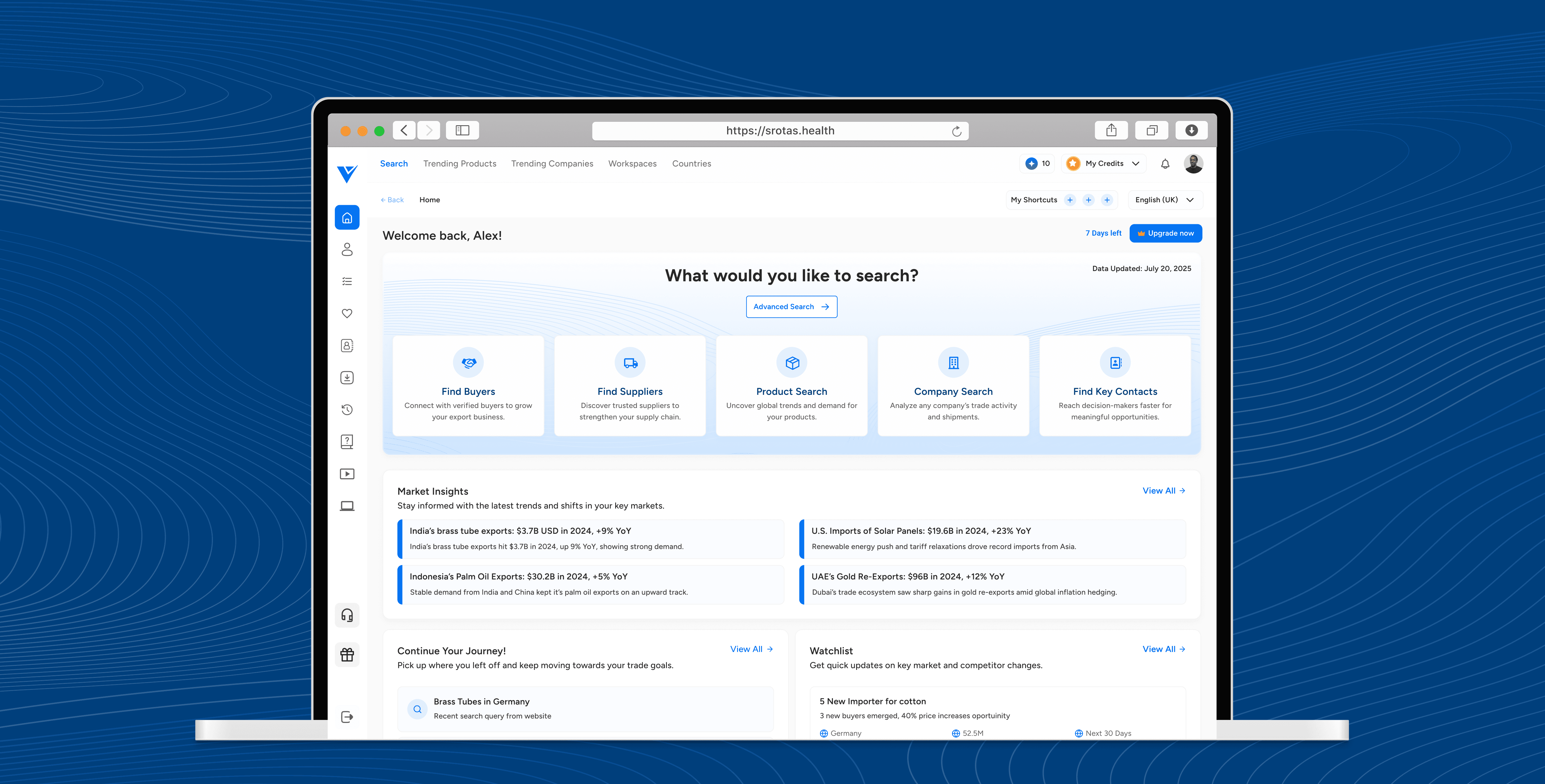Viewport: 1545px width, 784px height.
Task: Click the video tutorials icon in sidebar
Action: 347,474
